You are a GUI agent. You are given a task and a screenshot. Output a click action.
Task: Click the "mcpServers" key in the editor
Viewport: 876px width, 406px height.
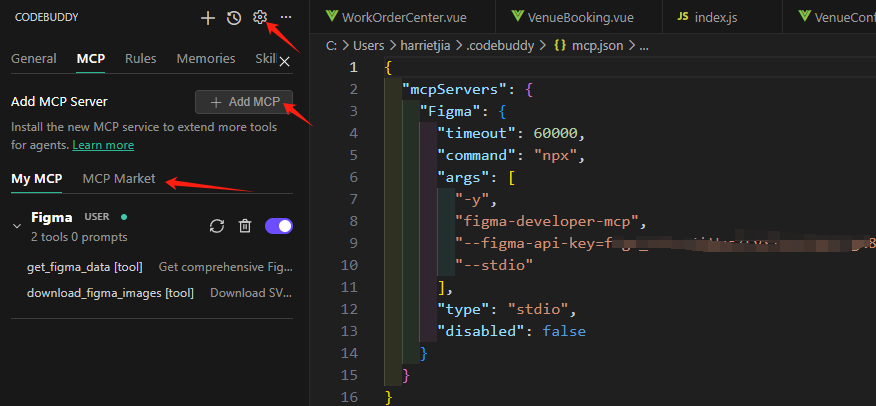click(453, 89)
